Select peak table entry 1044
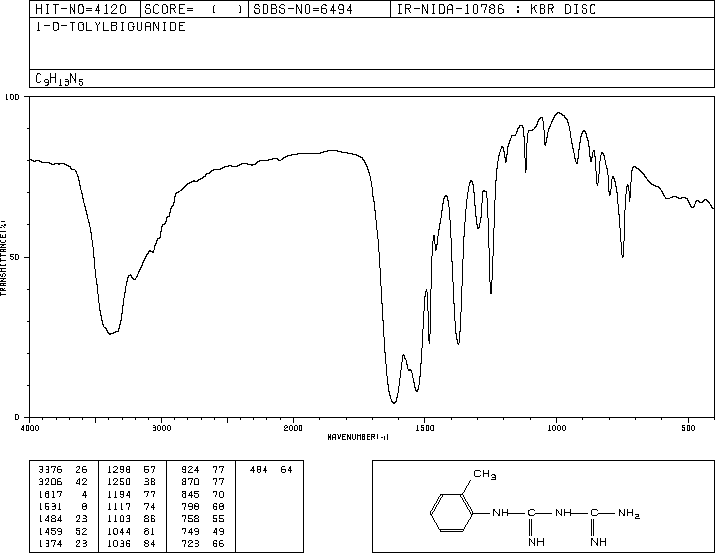Screen dimensions: 715x553 click(131, 531)
